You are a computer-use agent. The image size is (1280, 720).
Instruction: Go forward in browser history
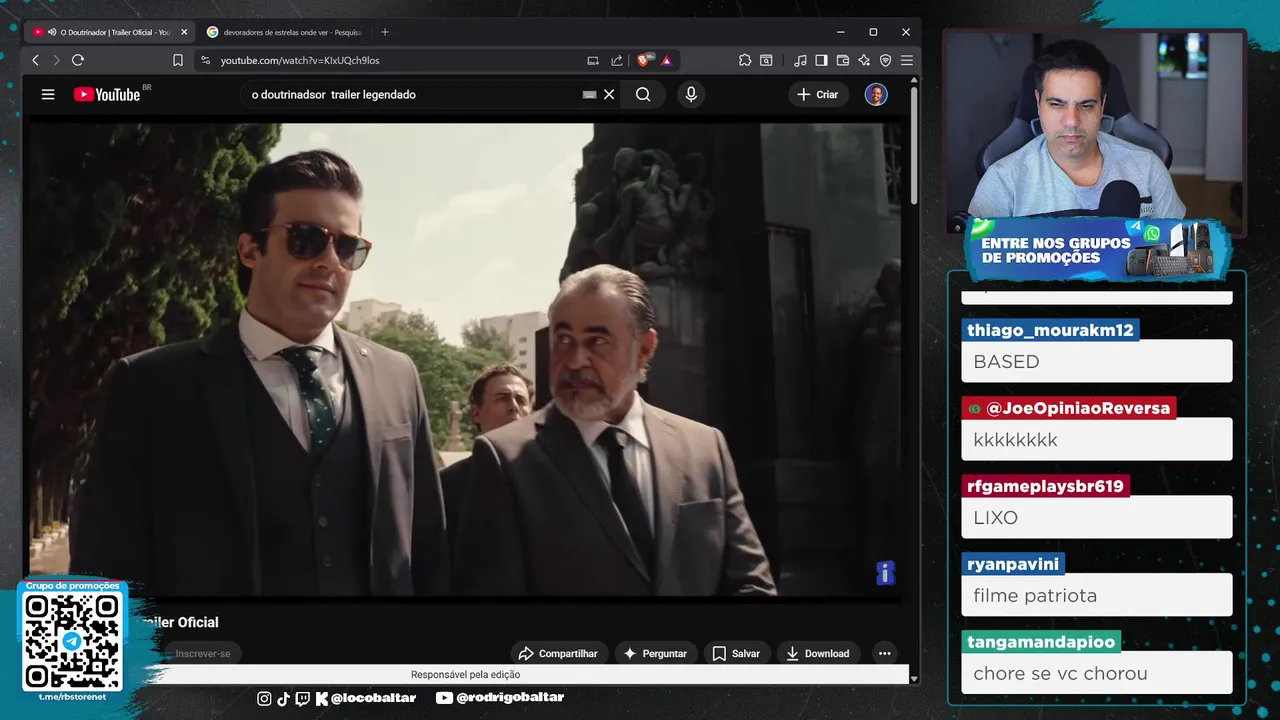[x=56, y=60]
